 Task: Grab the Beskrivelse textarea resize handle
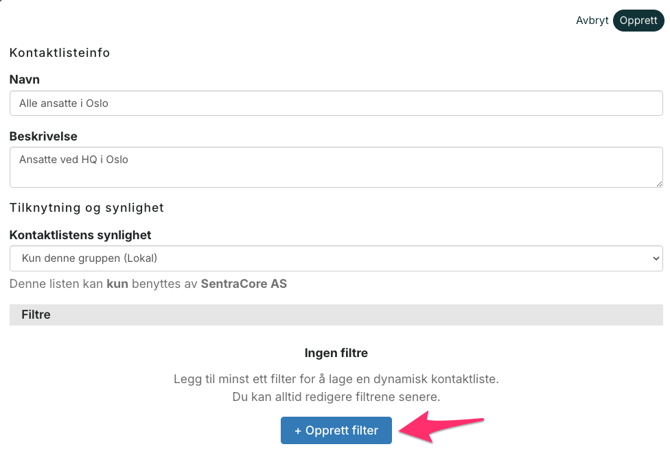[x=658, y=183]
